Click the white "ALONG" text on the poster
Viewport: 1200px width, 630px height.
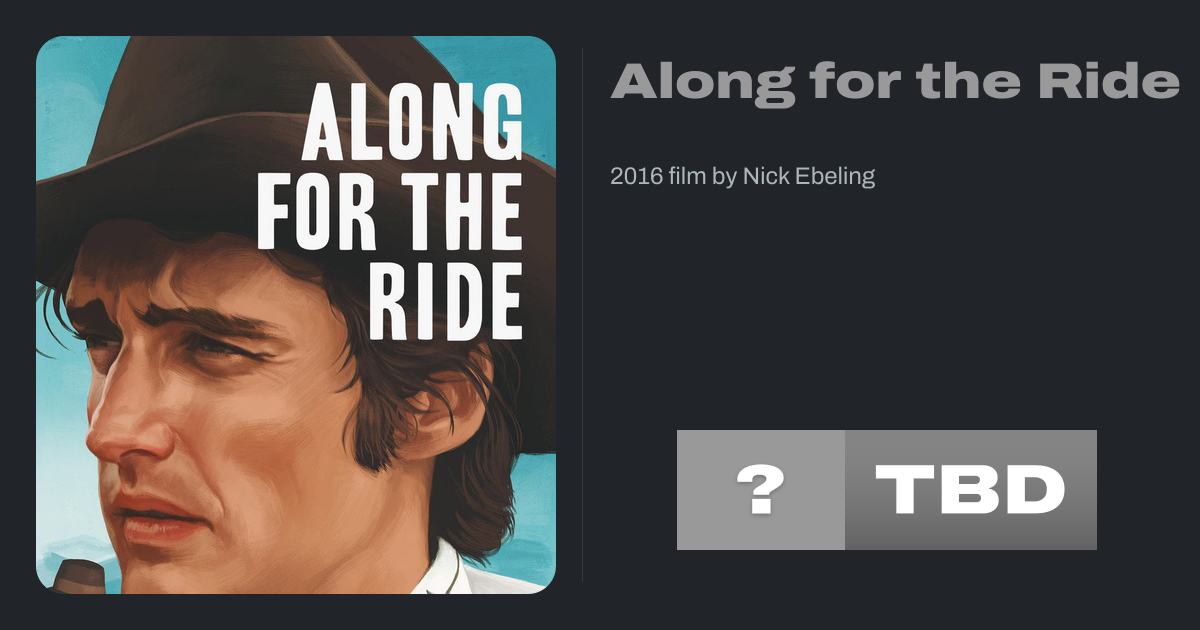coord(412,122)
